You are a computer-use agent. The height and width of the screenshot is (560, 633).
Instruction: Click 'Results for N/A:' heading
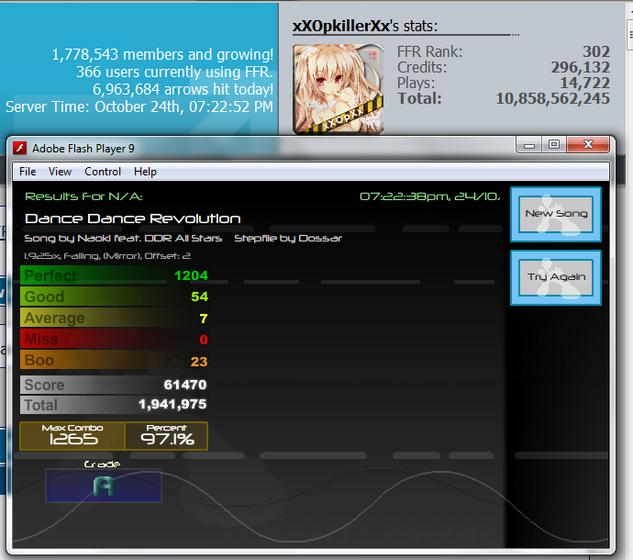coord(84,197)
